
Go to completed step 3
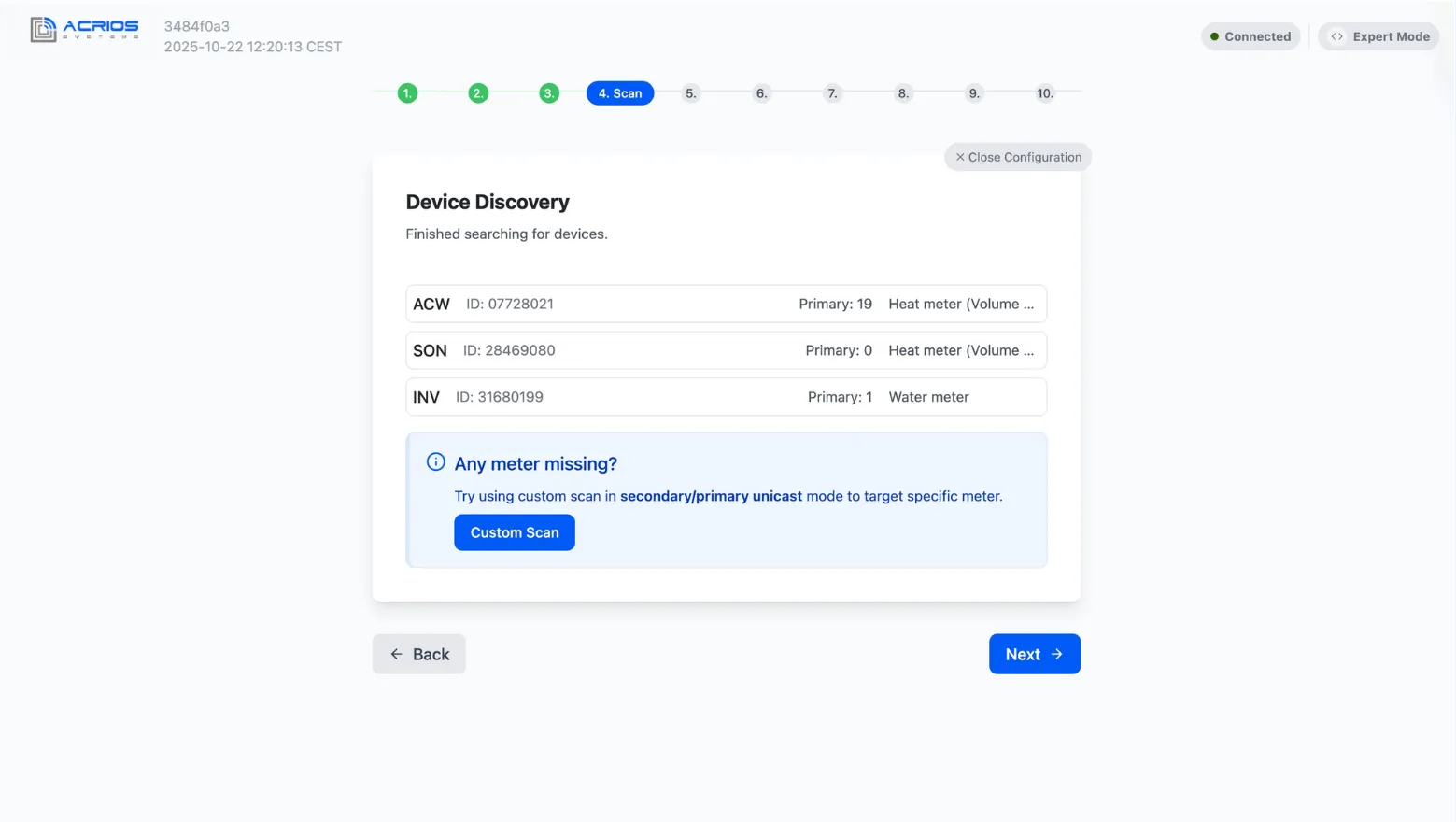tap(549, 93)
